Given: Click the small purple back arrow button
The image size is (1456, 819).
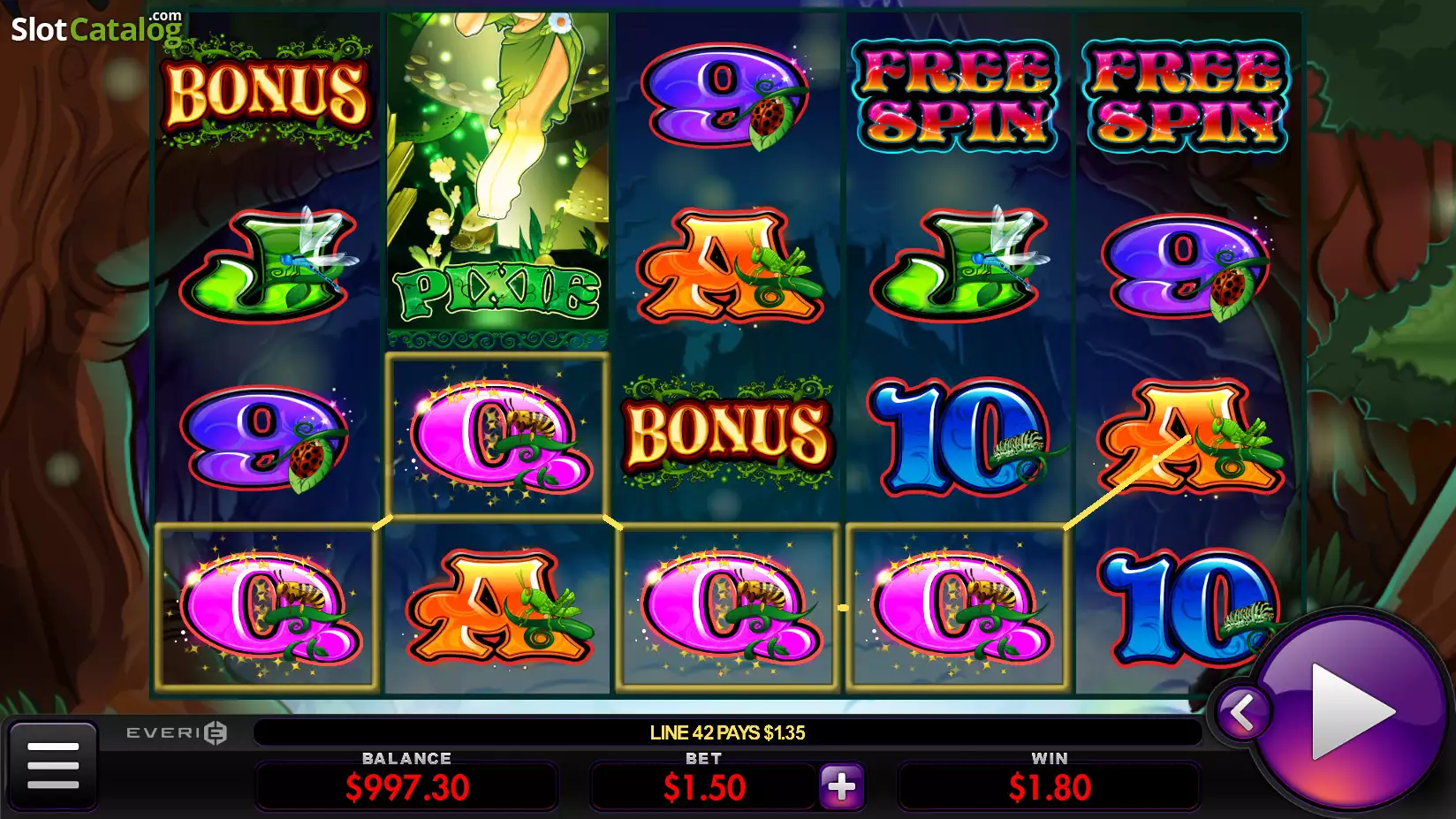Looking at the screenshot, I should click(1242, 712).
